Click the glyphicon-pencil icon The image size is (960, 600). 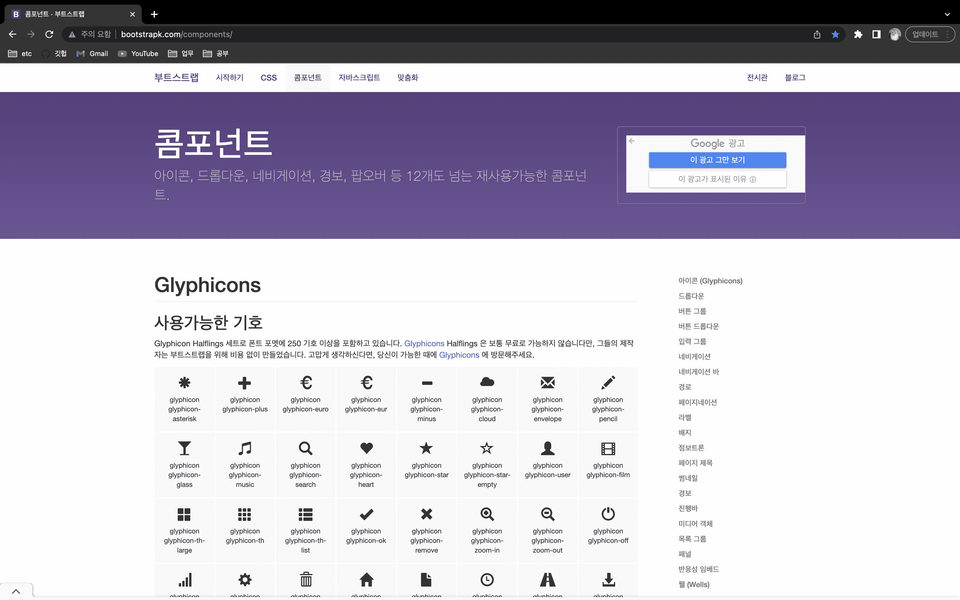pos(608,383)
